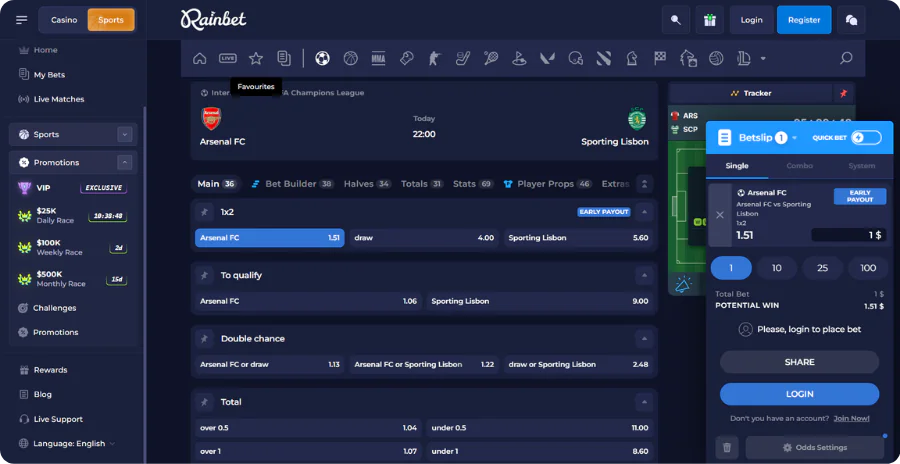
Task: Select Sporting Lisbon at 5.60 odds
Action: [x=579, y=238]
